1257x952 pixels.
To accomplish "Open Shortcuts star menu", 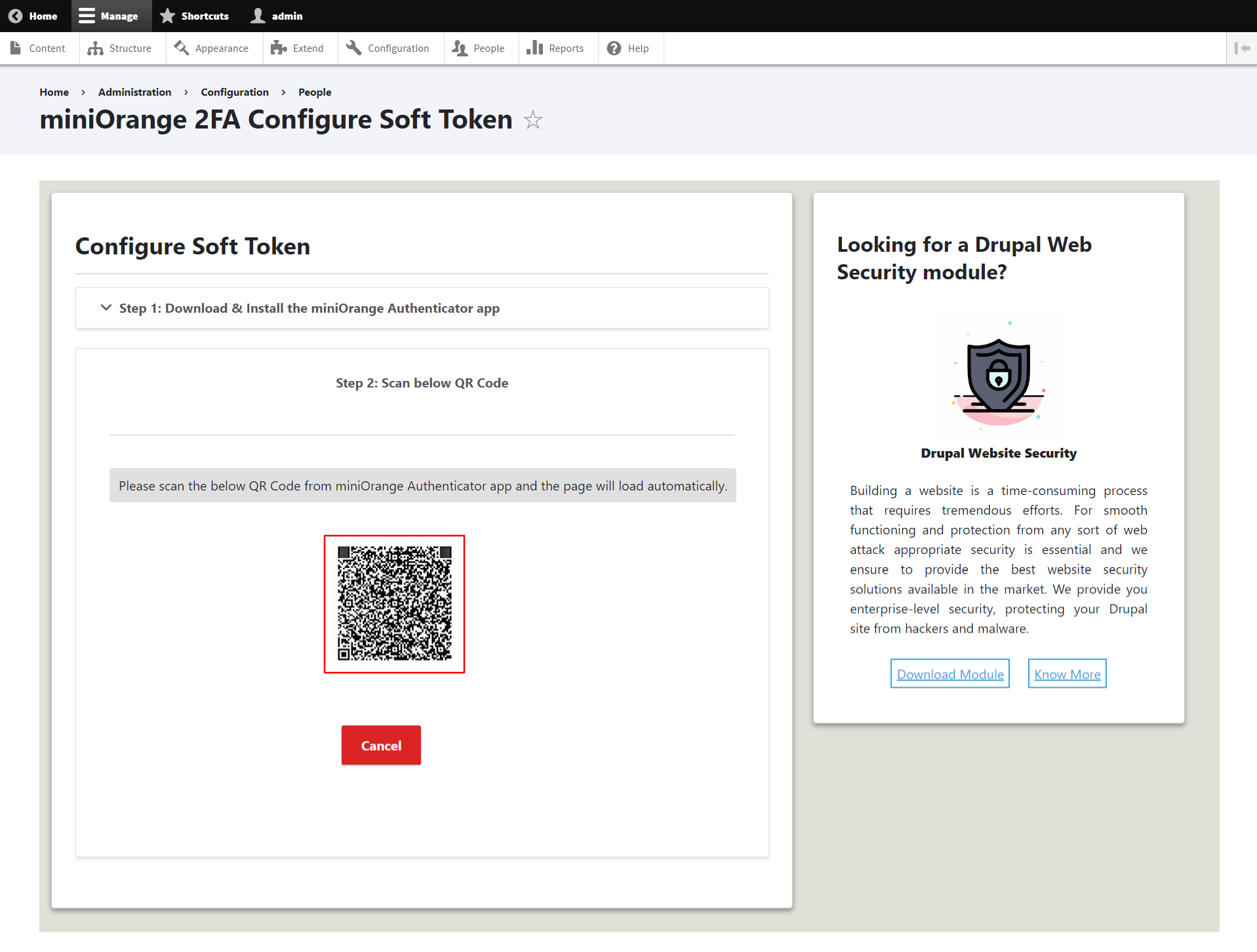I will (194, 16).
